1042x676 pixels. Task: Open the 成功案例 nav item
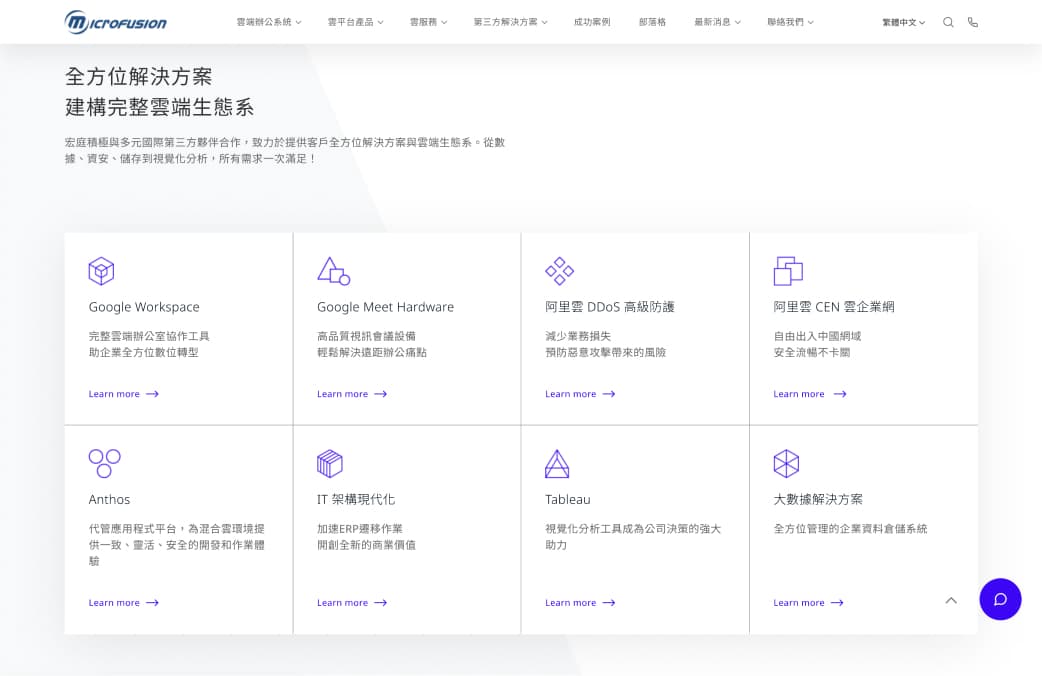click(592, 22)
